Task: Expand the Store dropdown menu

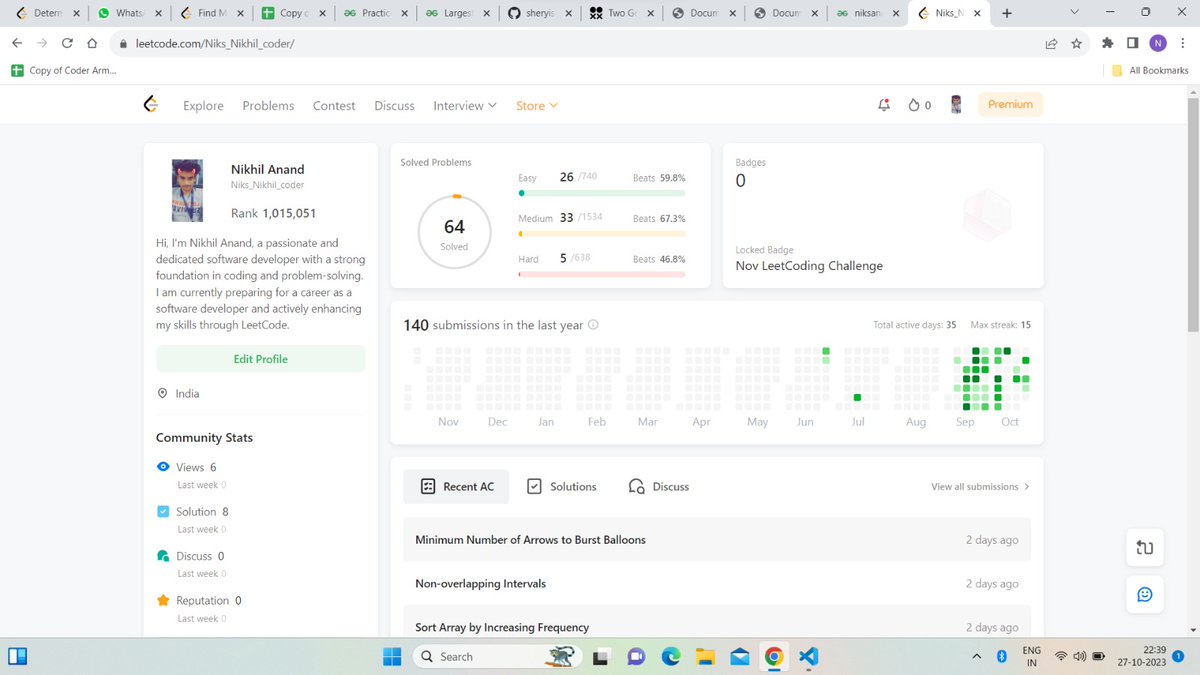Action: [x=537, y=105]
